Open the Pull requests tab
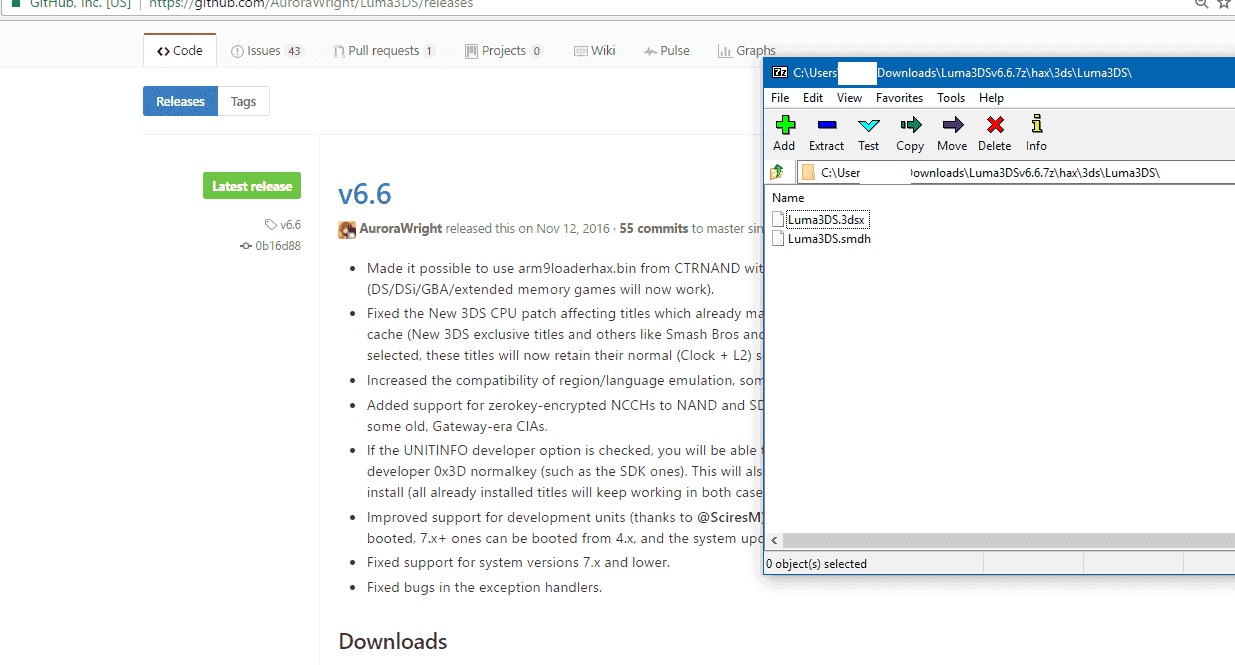The height and width of the screenshot is (665, 1235). pos(385,51)
